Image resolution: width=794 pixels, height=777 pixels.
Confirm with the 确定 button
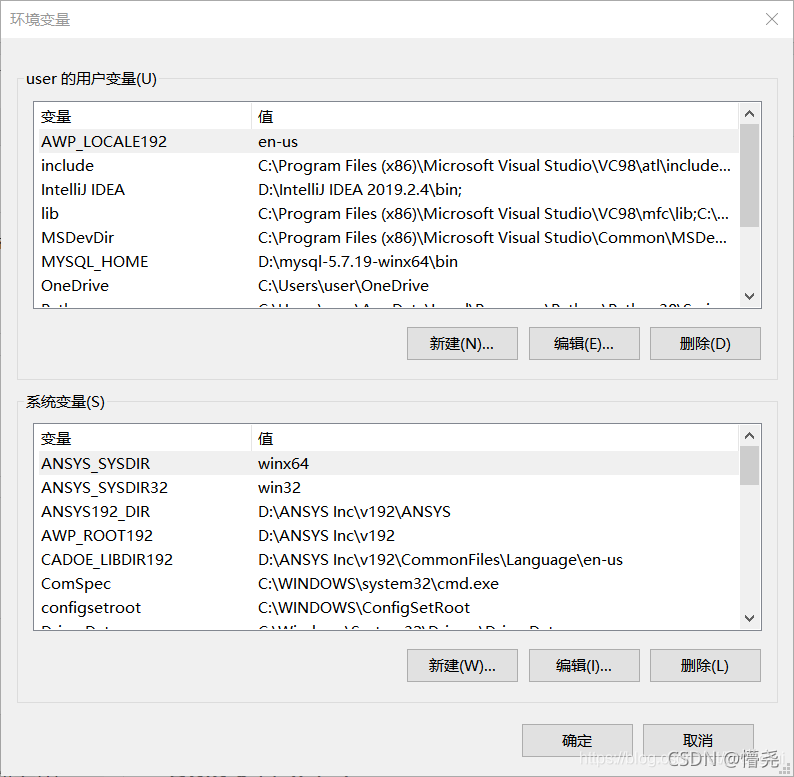coord(577,741)
